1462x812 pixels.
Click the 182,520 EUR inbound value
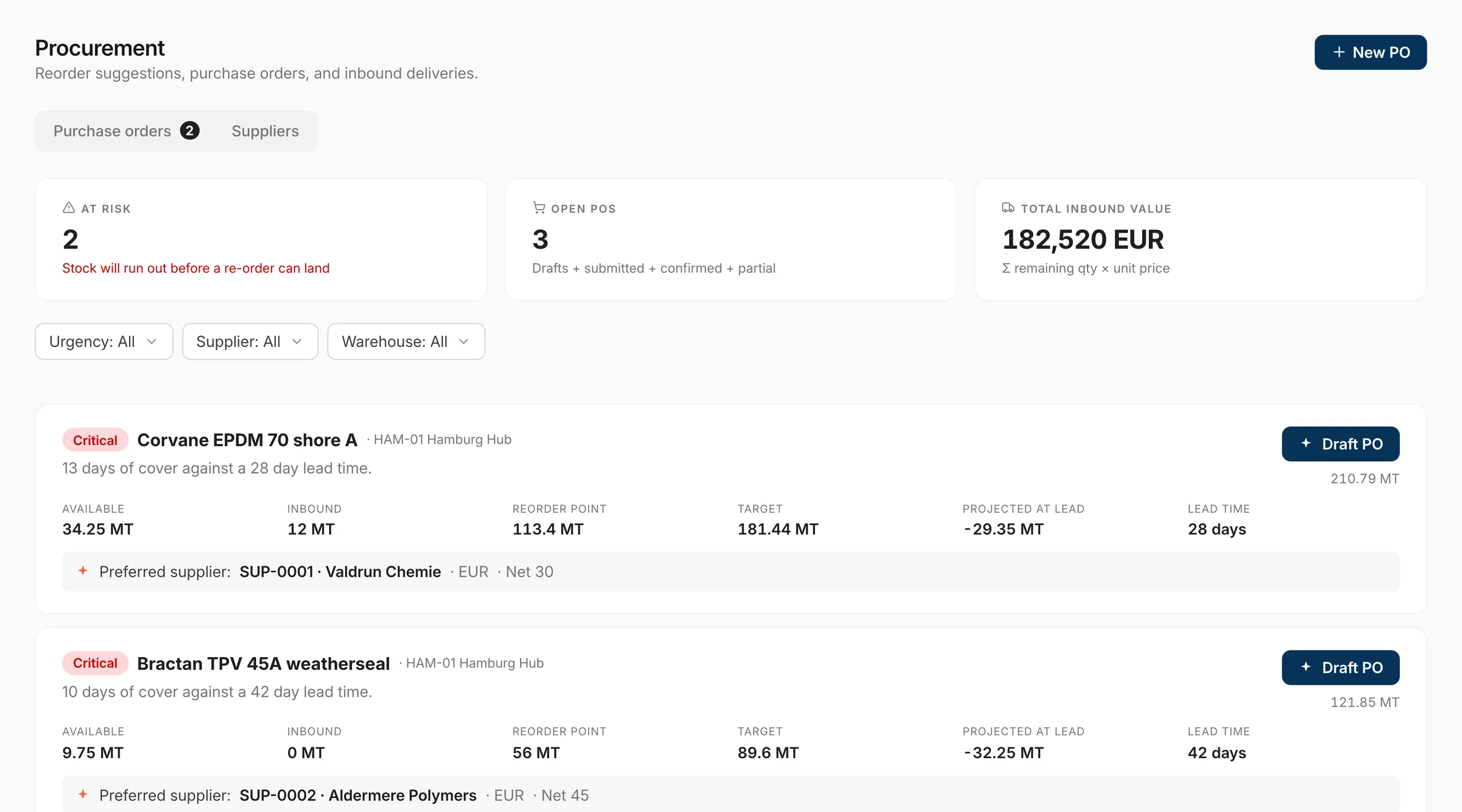tap(1083, 240)
